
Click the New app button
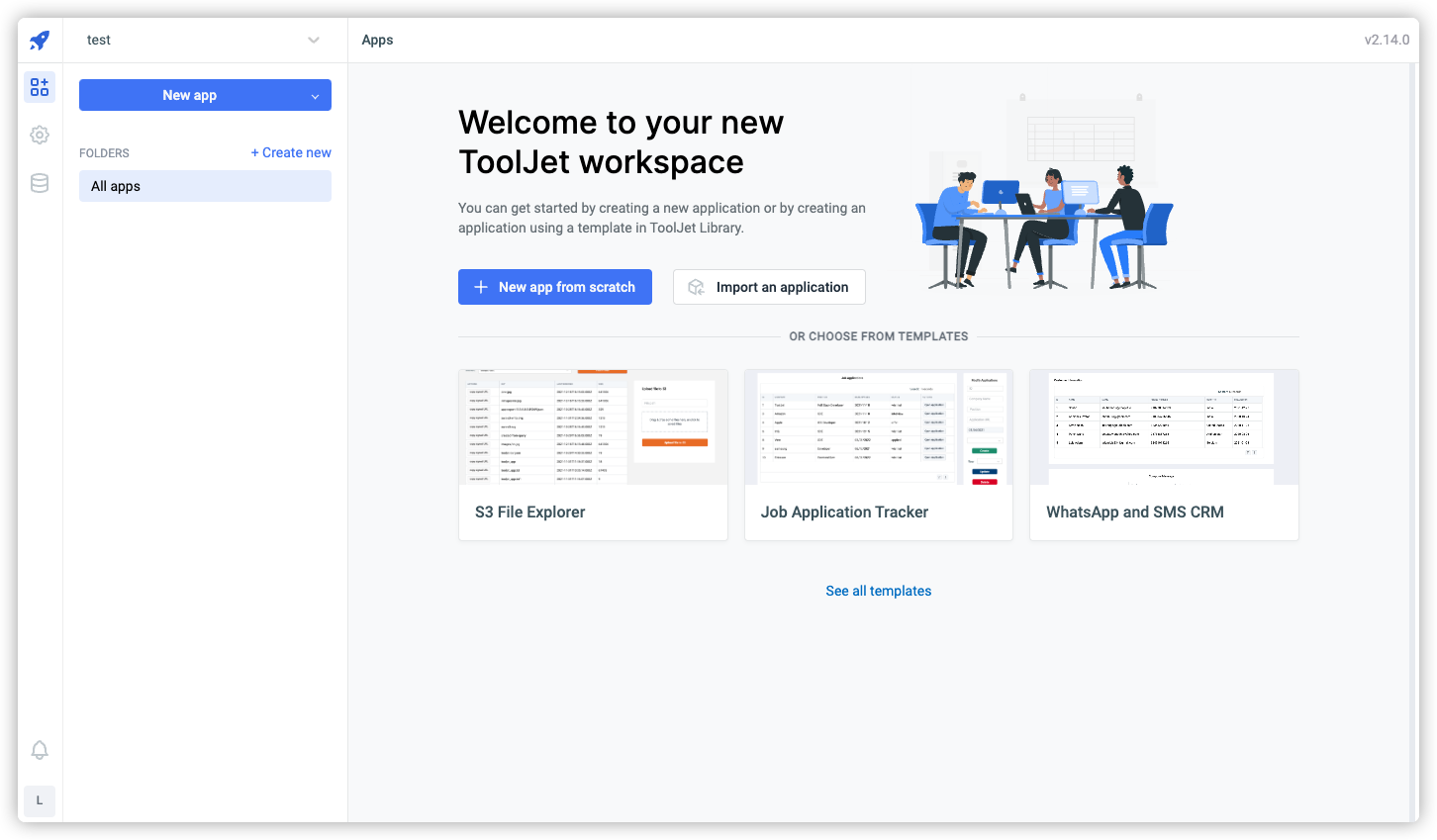click(x=190, y=95)
